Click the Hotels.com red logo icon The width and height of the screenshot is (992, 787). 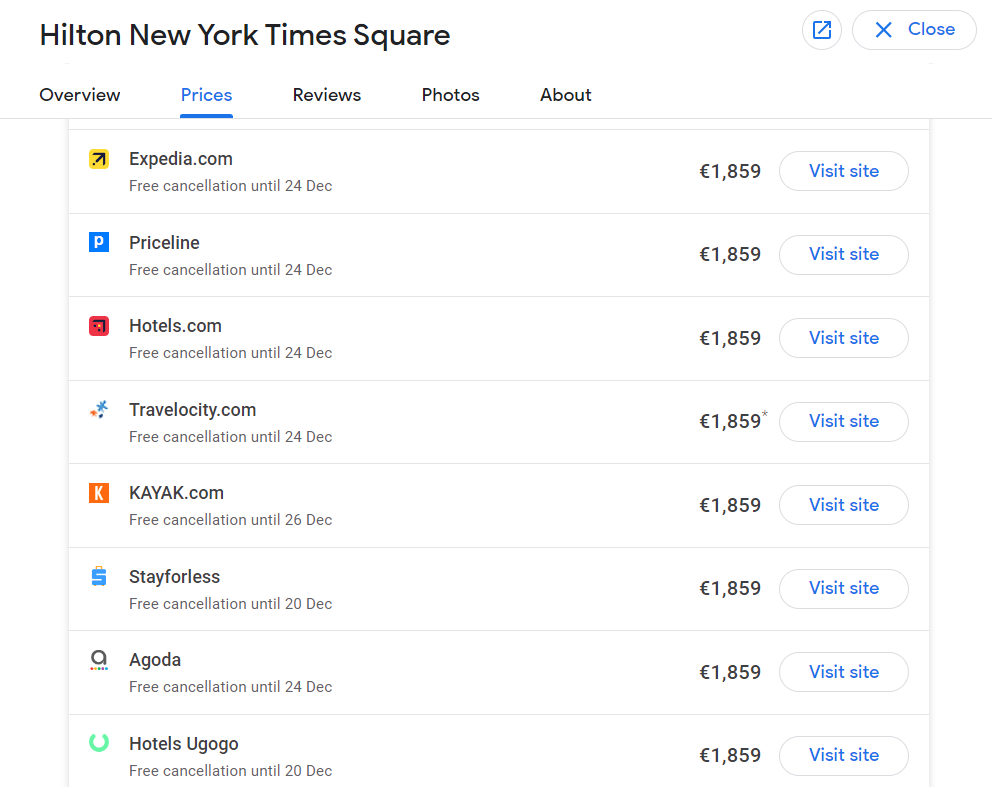(x=99, y=326)
